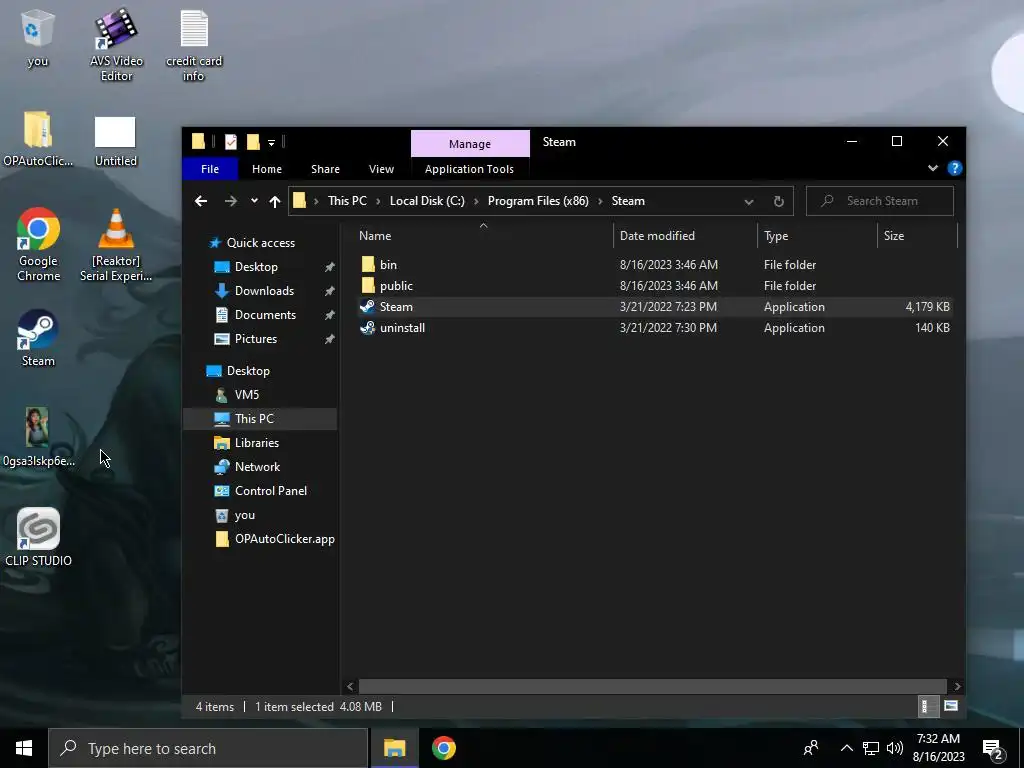Select the Untitled file on desktop
Viewport: 1024px width, 768px height.
115,140
